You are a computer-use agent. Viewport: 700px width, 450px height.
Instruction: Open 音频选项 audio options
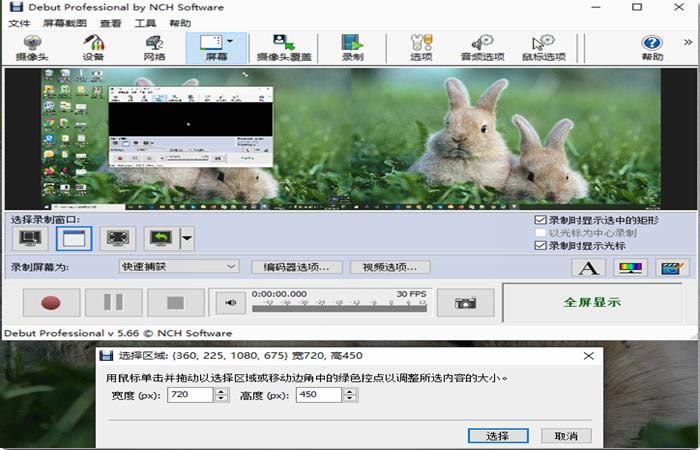point(482,48)
